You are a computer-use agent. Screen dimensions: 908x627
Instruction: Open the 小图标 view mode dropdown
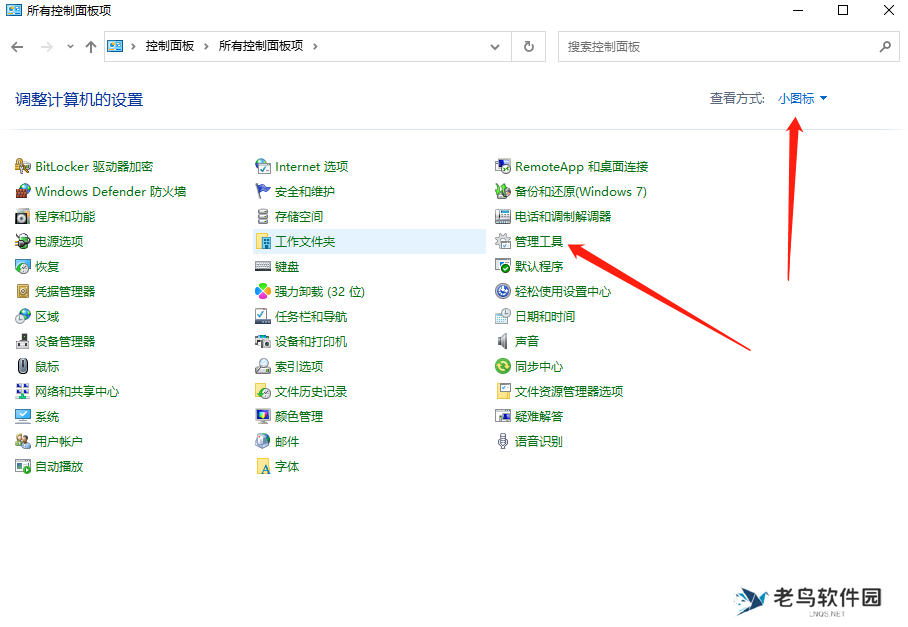pyautogui.click(x=800, y=98)
